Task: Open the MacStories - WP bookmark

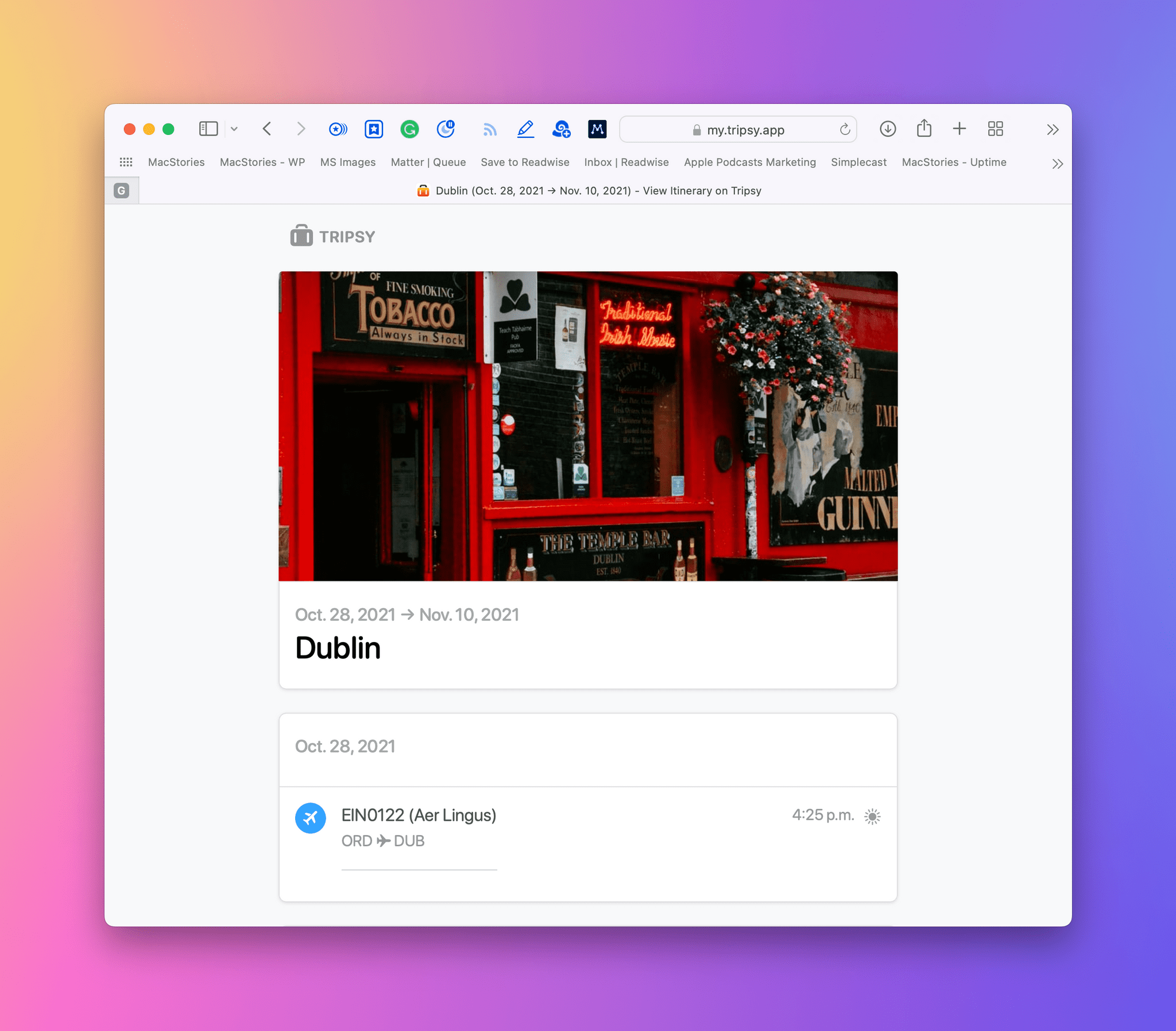Action: pos(263,162)
